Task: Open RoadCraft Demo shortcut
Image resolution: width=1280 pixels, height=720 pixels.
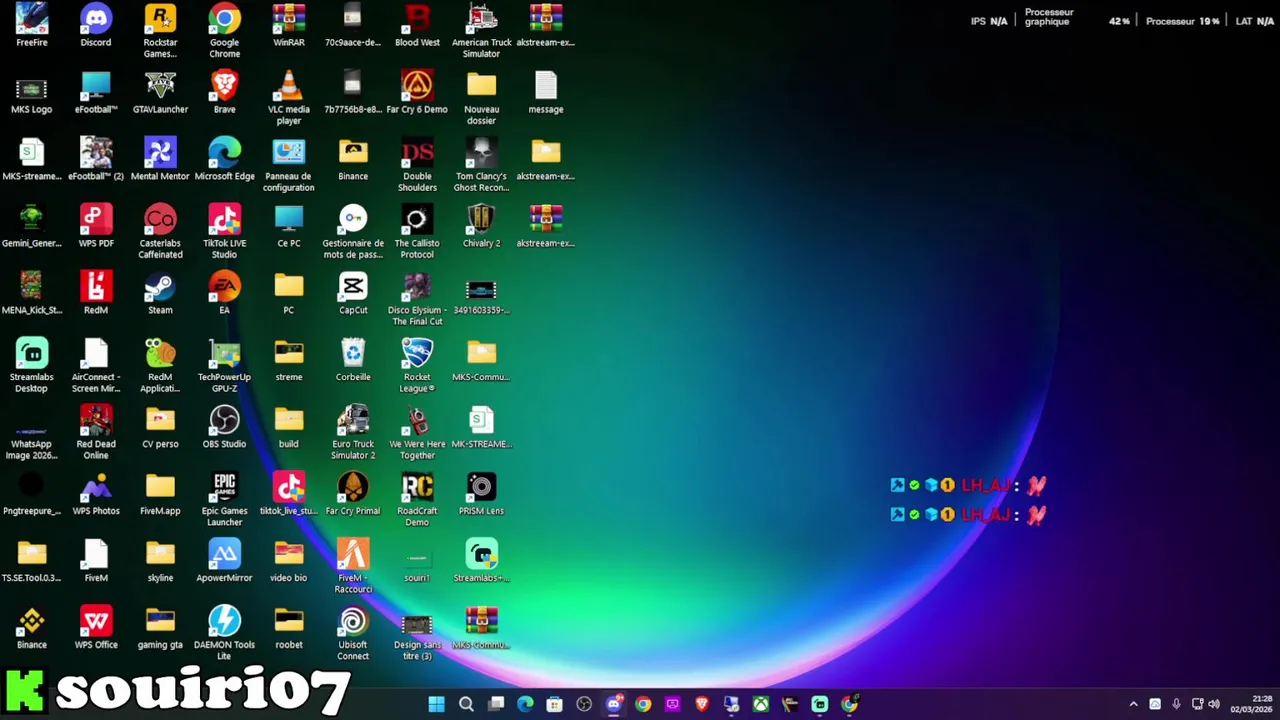Action: coord(417,500)
